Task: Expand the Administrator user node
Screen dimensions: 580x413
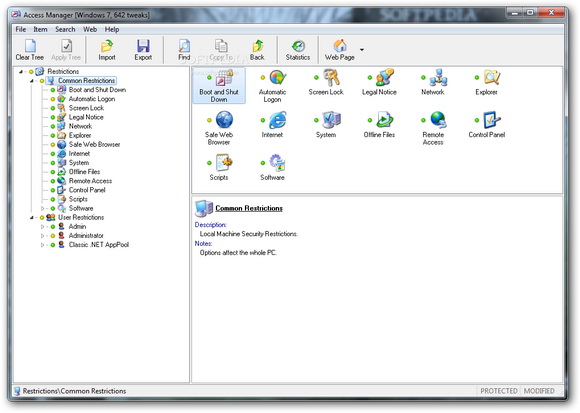Action: 43,236
